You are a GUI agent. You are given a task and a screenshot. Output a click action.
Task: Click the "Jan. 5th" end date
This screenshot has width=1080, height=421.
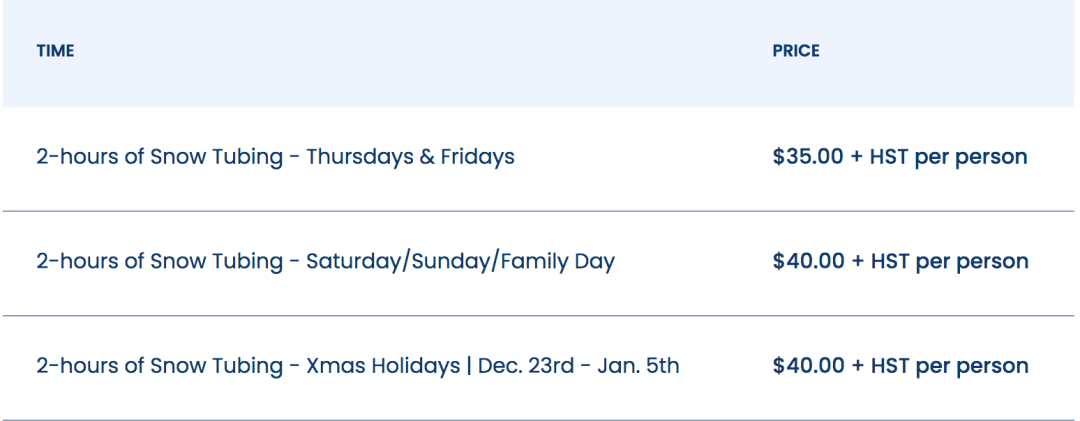point(638,366)
